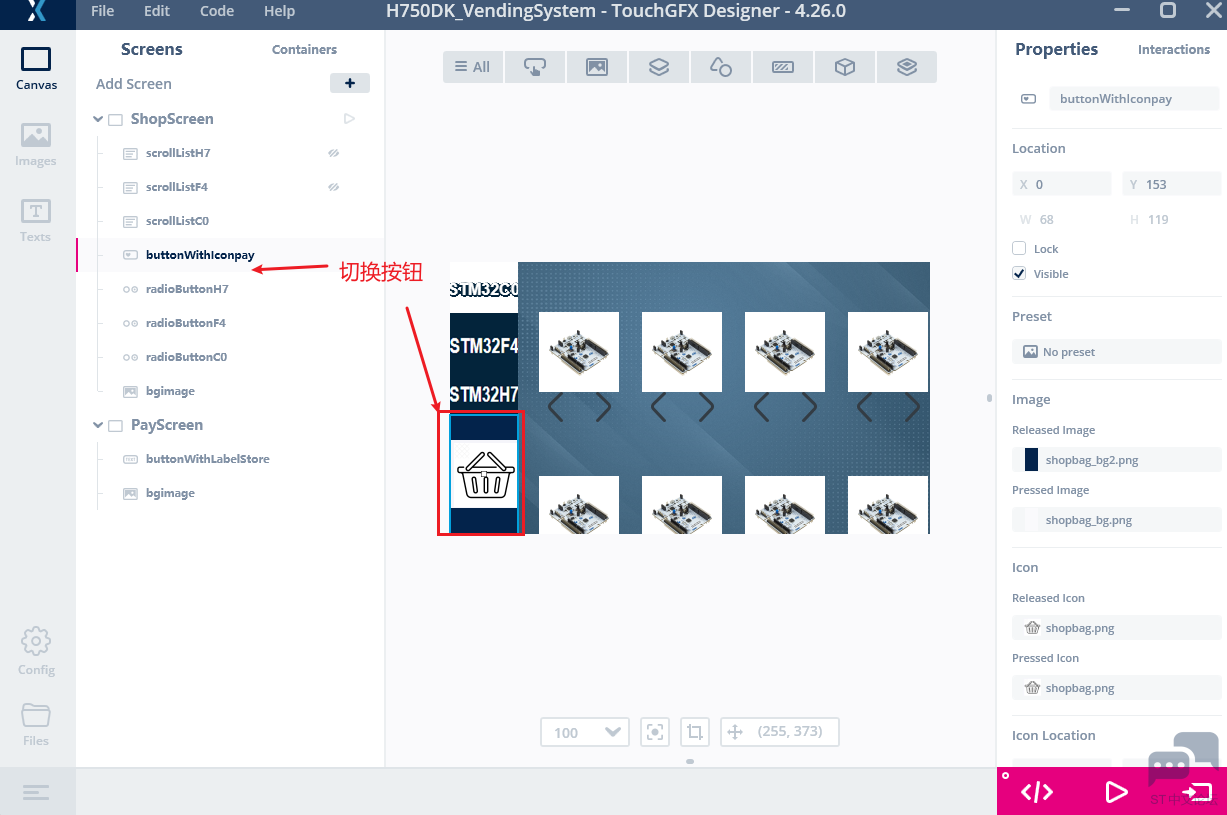Toggle visibility of scrollListH7
The width and height of the screenshot is (1227, 815).
pos(334,153)
